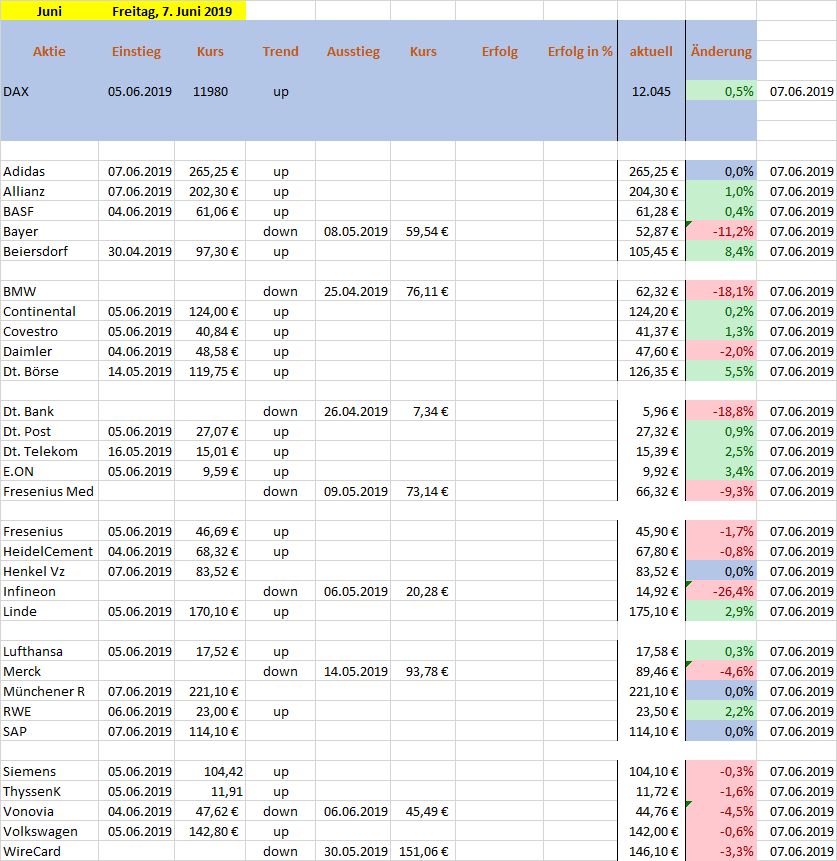Select the yellow Juni cell

[49, 11]
